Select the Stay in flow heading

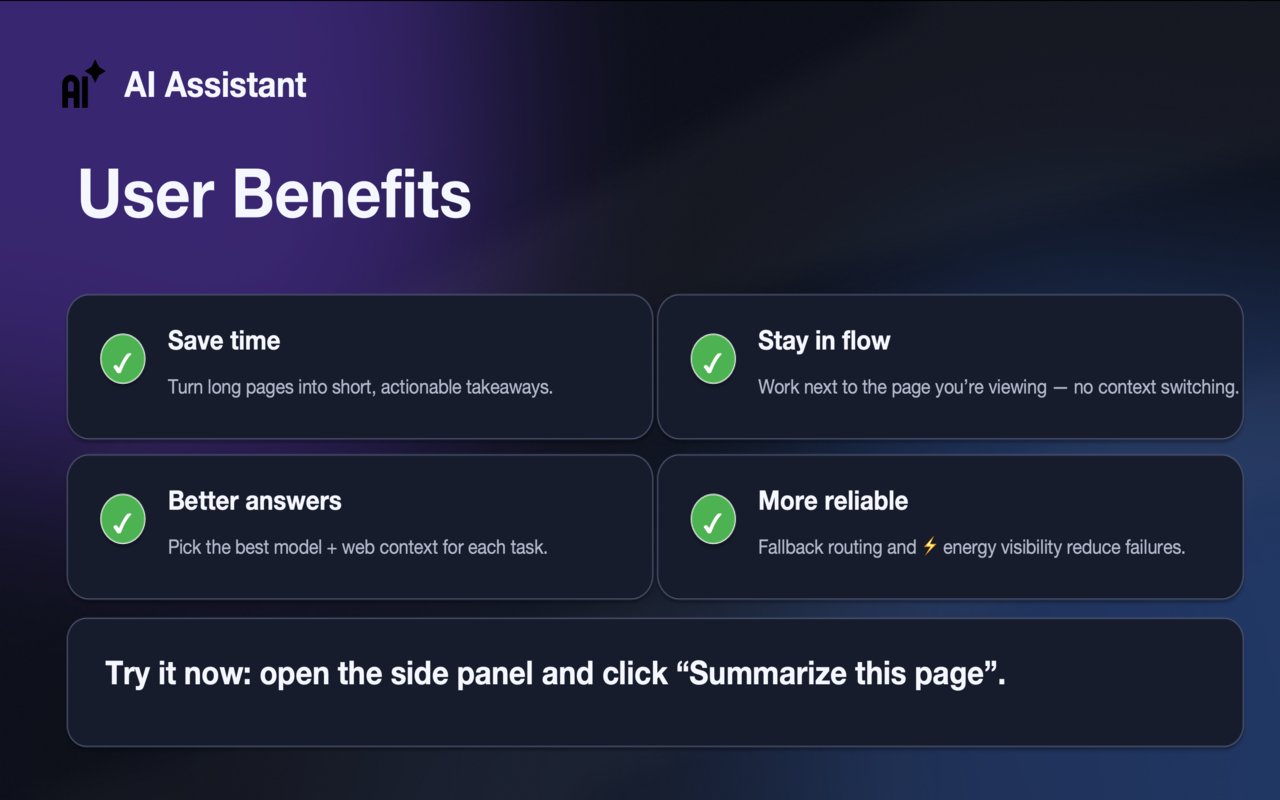(824, 341)
